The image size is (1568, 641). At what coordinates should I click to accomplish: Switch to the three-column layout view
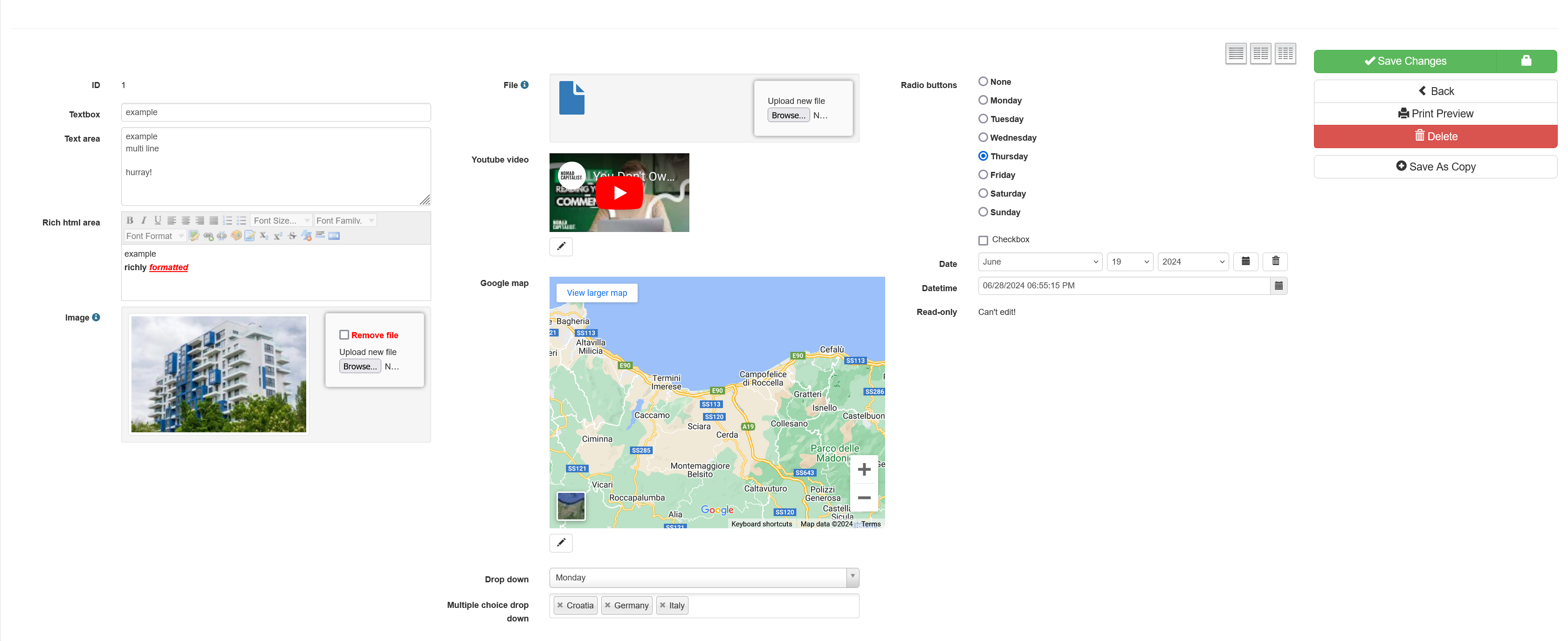(x=1285, y=54)
